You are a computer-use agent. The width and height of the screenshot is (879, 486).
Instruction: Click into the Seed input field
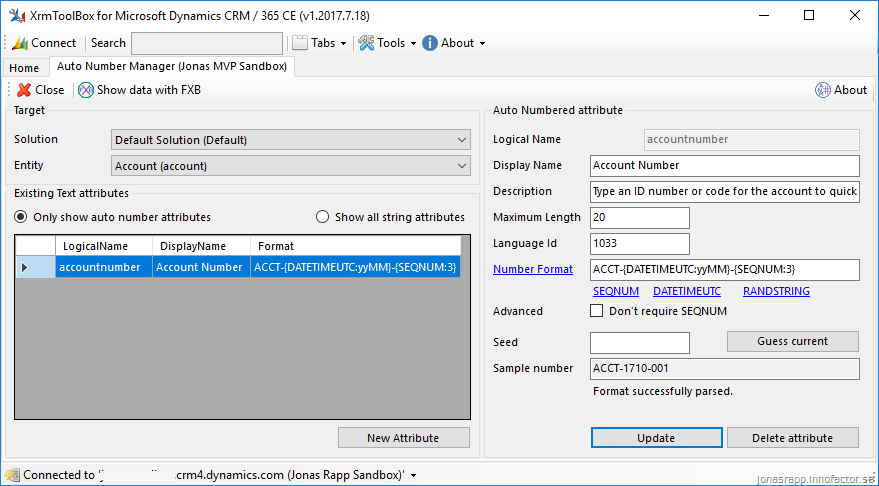click(640, 343)
